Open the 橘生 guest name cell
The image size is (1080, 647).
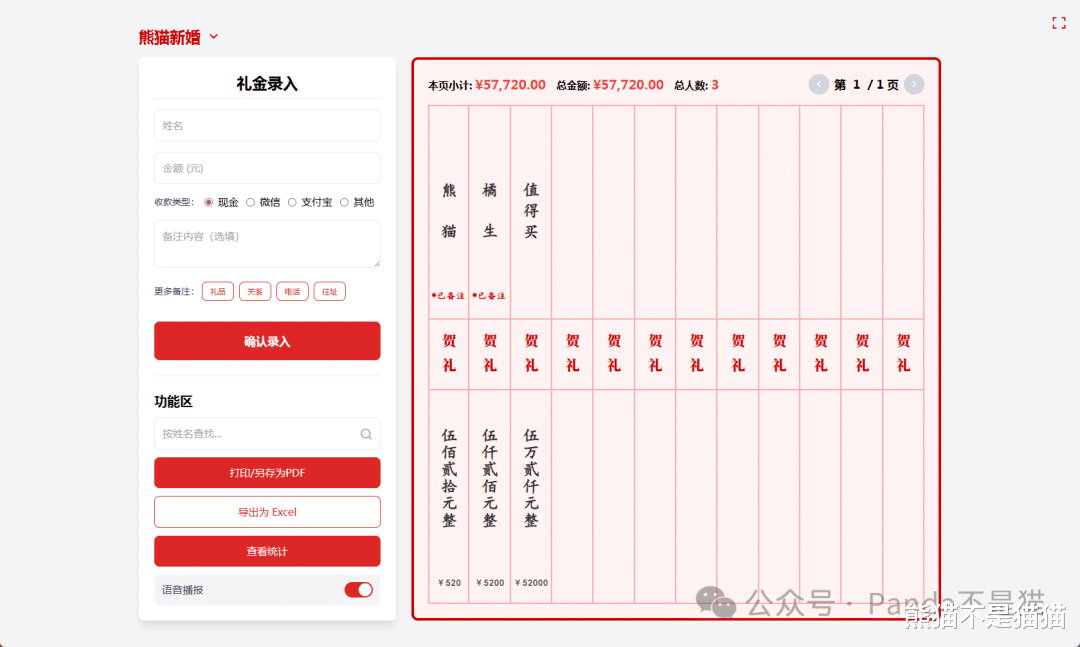tap(490, 212)
